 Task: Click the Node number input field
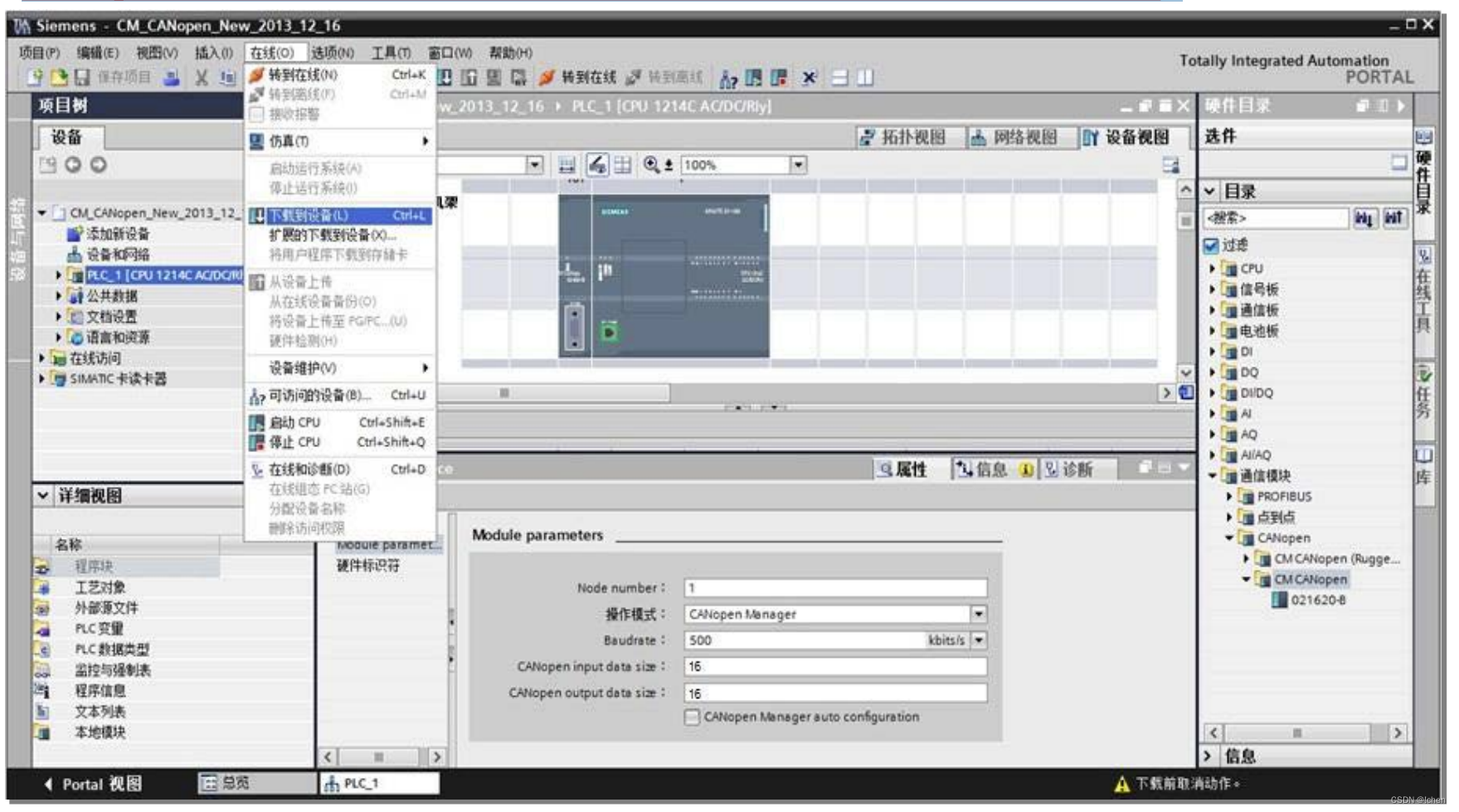pos(835,587)
